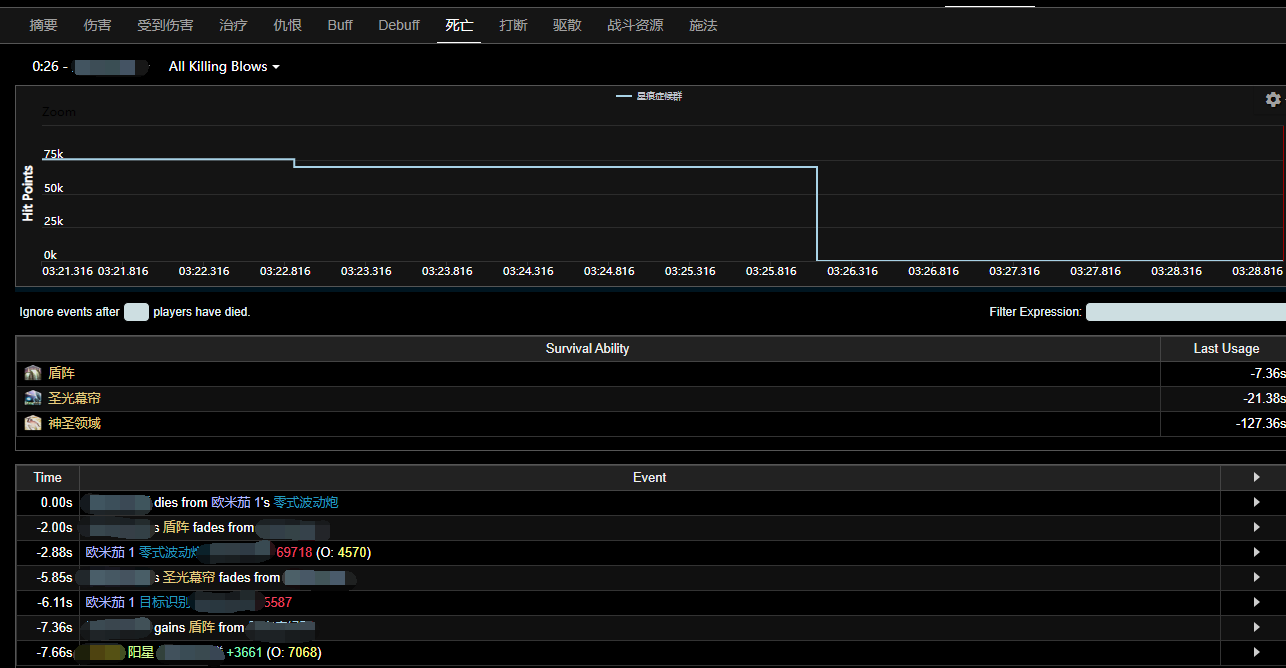This screenshot has width=1286, height=668.
Task: Click the 圣光幕帘 ability icon
Action: coord(33,398)
